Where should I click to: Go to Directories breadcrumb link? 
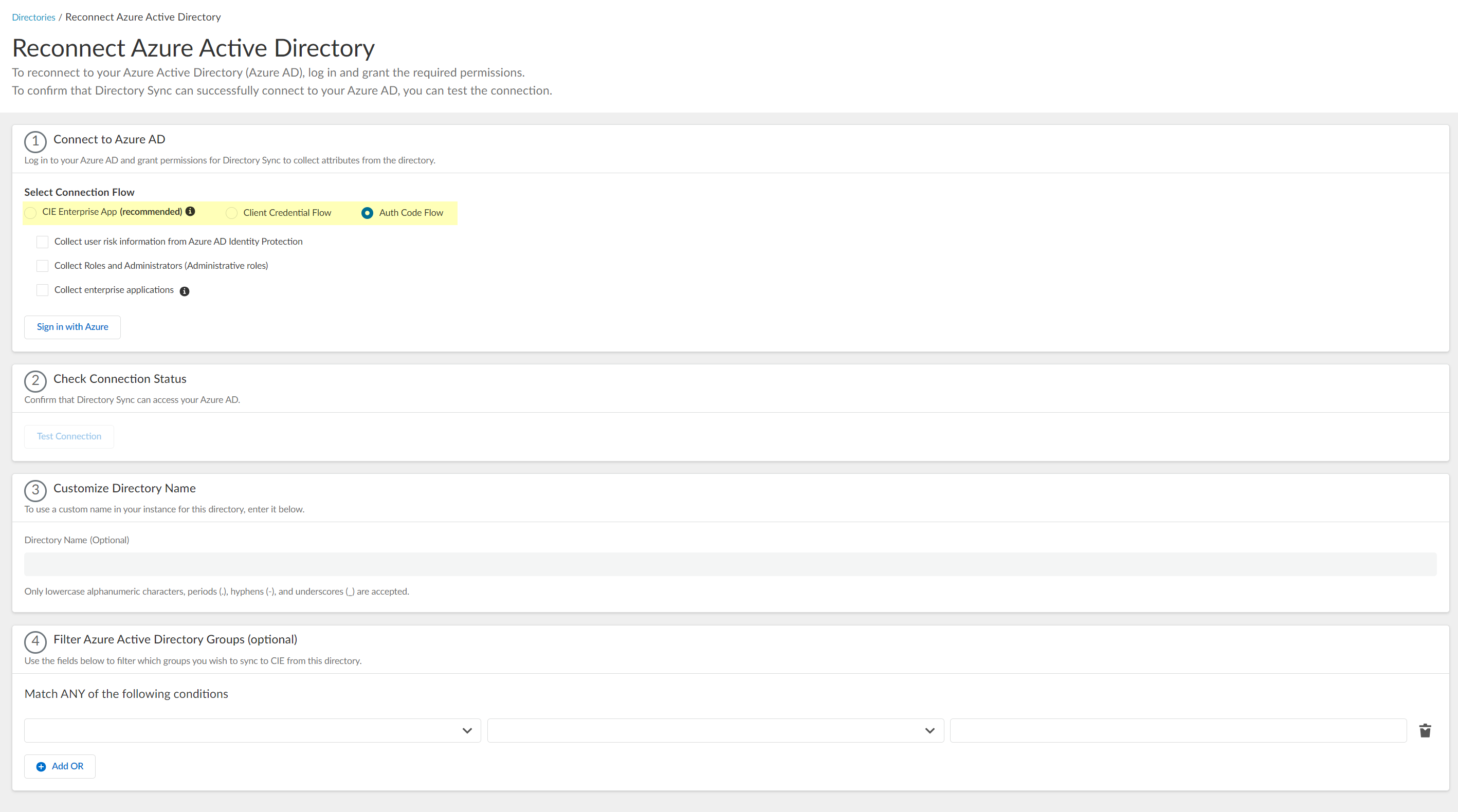(33, 17)
